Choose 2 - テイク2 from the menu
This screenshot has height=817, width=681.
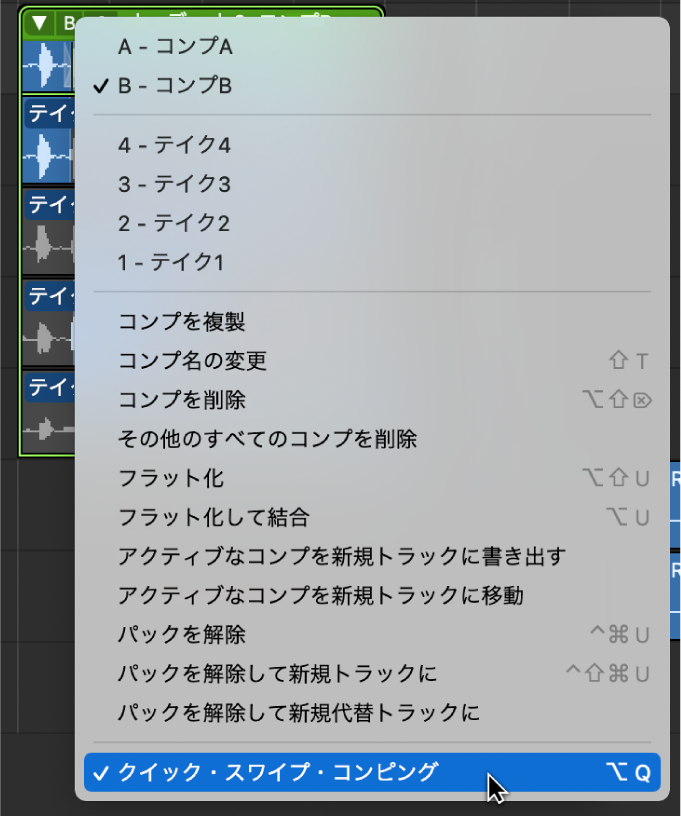(x=372, y=224)
